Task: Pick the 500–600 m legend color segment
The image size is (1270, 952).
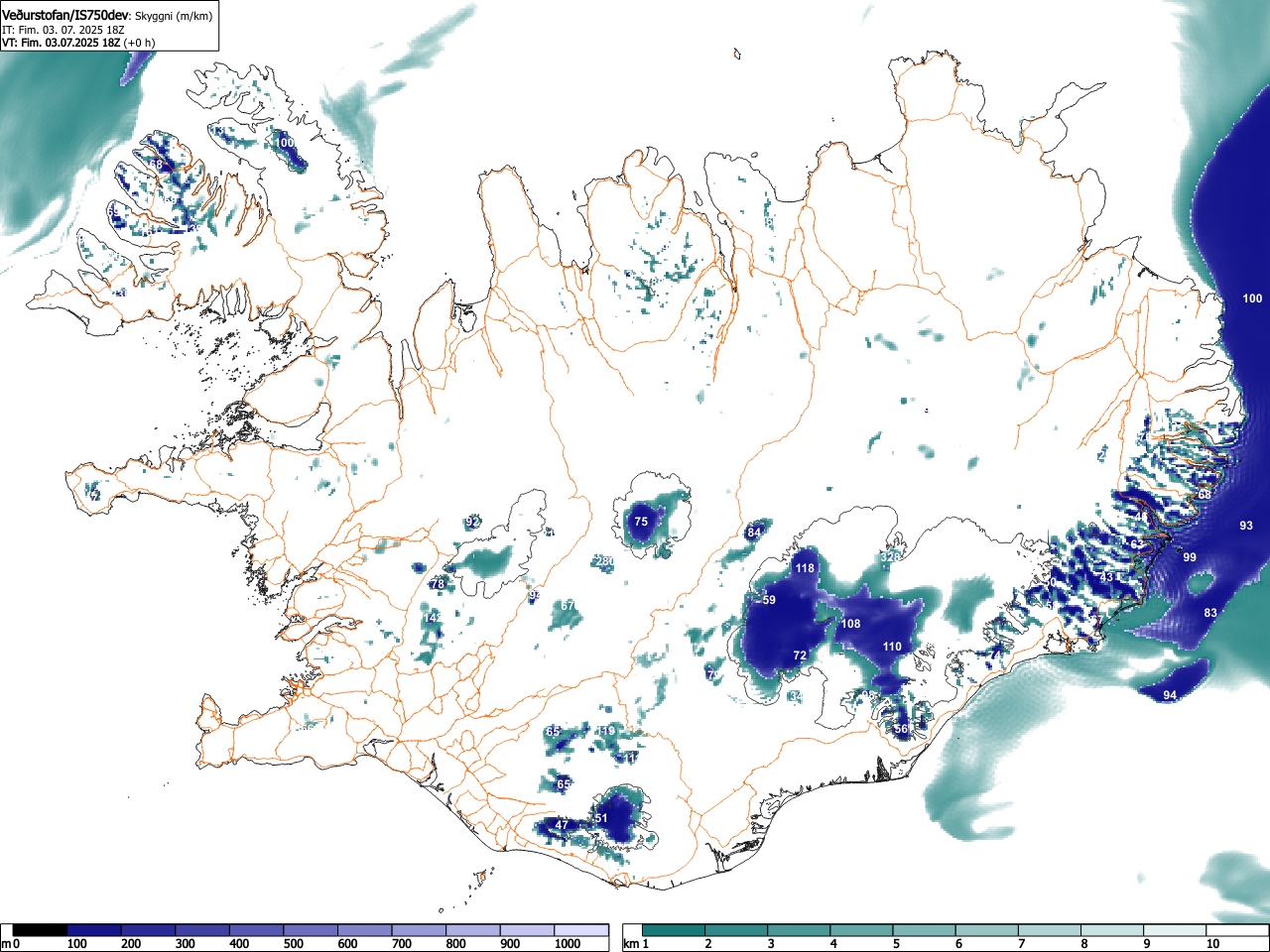Action: point(311,930)
